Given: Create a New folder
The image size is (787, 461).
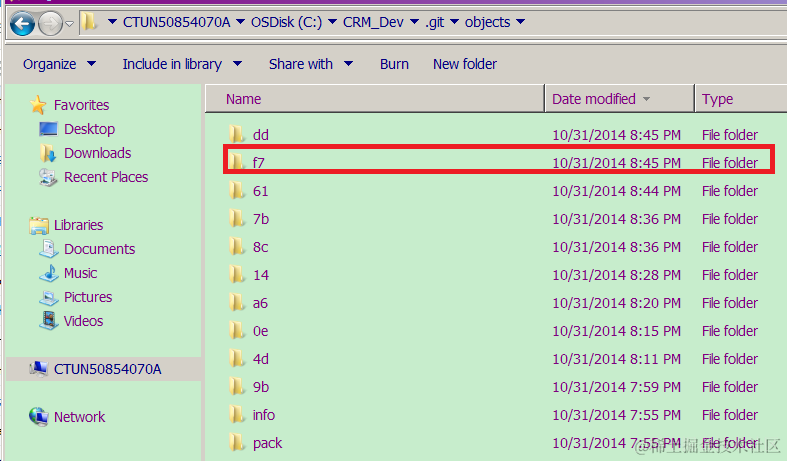Looking at the screenshot, I should click(x=465, y=64).
